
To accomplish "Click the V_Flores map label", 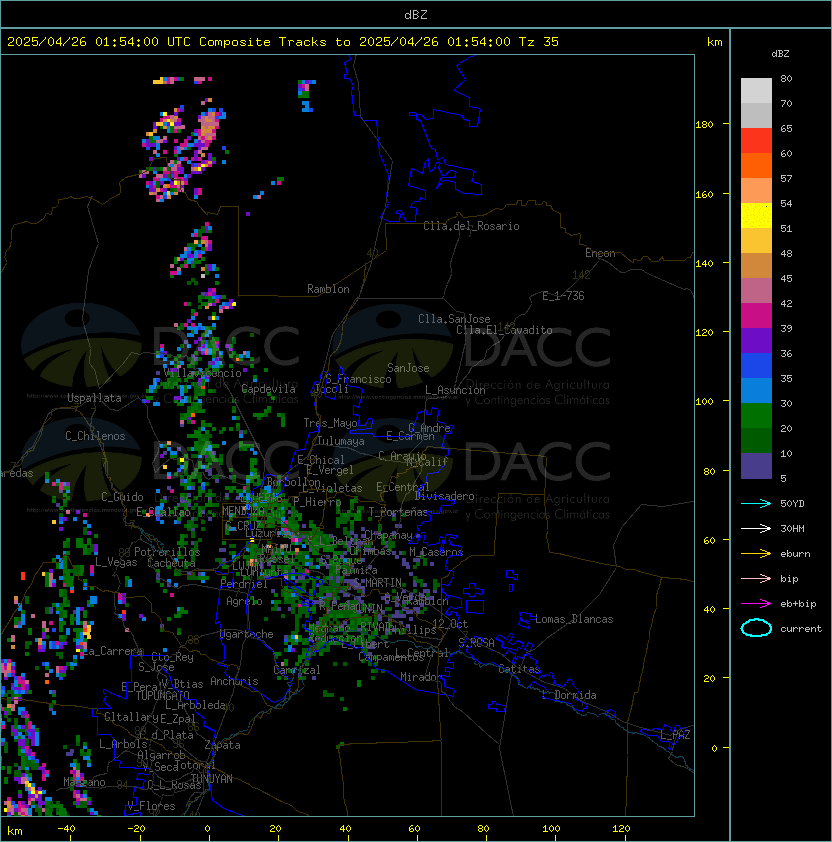I will pyautogui.click(x=151, y=806).
